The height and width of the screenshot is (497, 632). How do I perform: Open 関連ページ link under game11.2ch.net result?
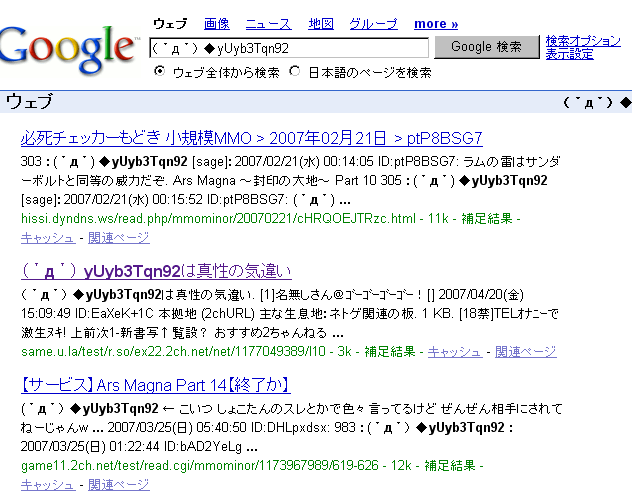tap(118, 485)
